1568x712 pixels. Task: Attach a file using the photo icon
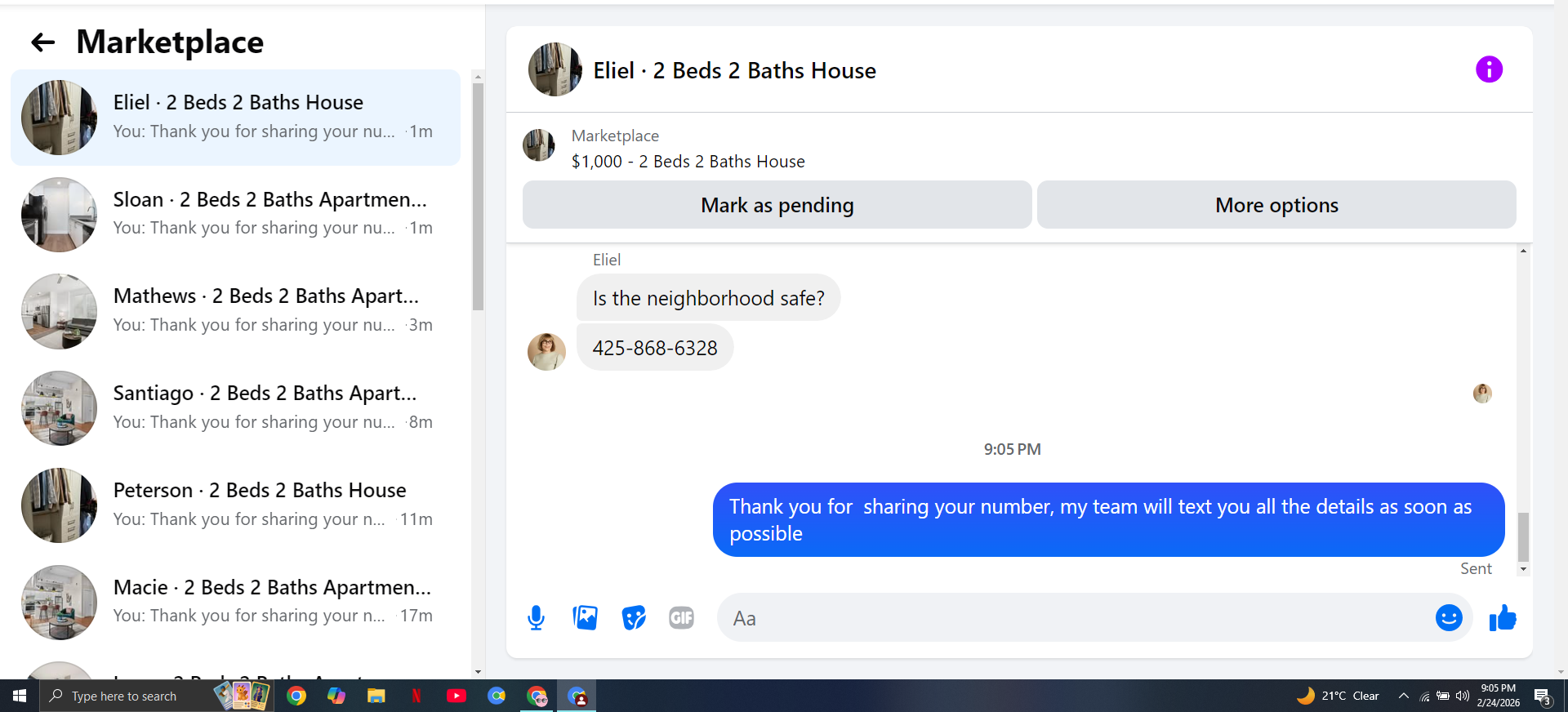click(x=585, y=618)
